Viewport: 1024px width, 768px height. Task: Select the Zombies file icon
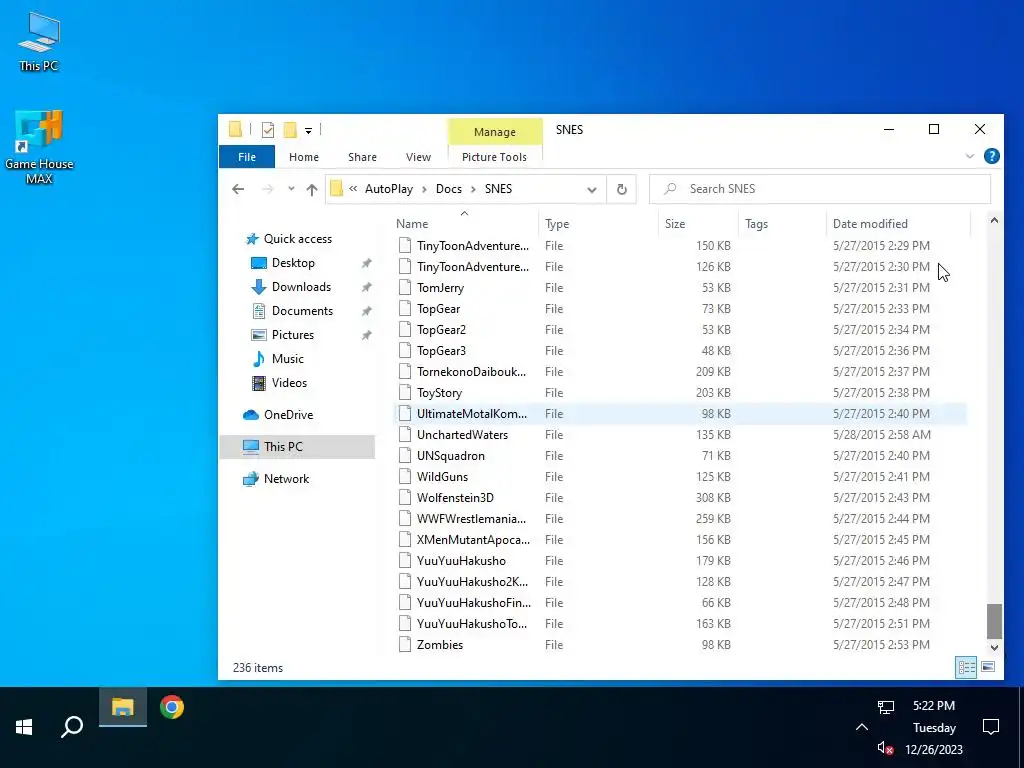coord(405,645)
